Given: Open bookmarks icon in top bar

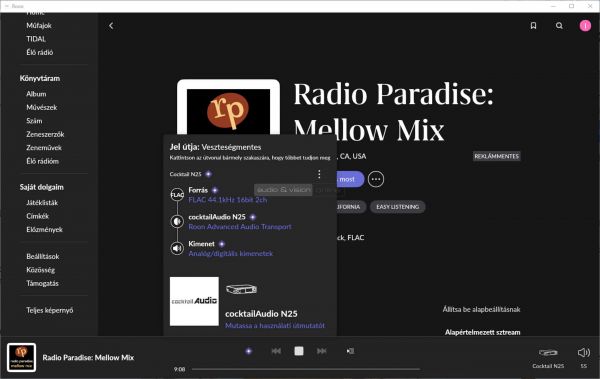Looking at the screenshot, I should (x=533, y=26).
